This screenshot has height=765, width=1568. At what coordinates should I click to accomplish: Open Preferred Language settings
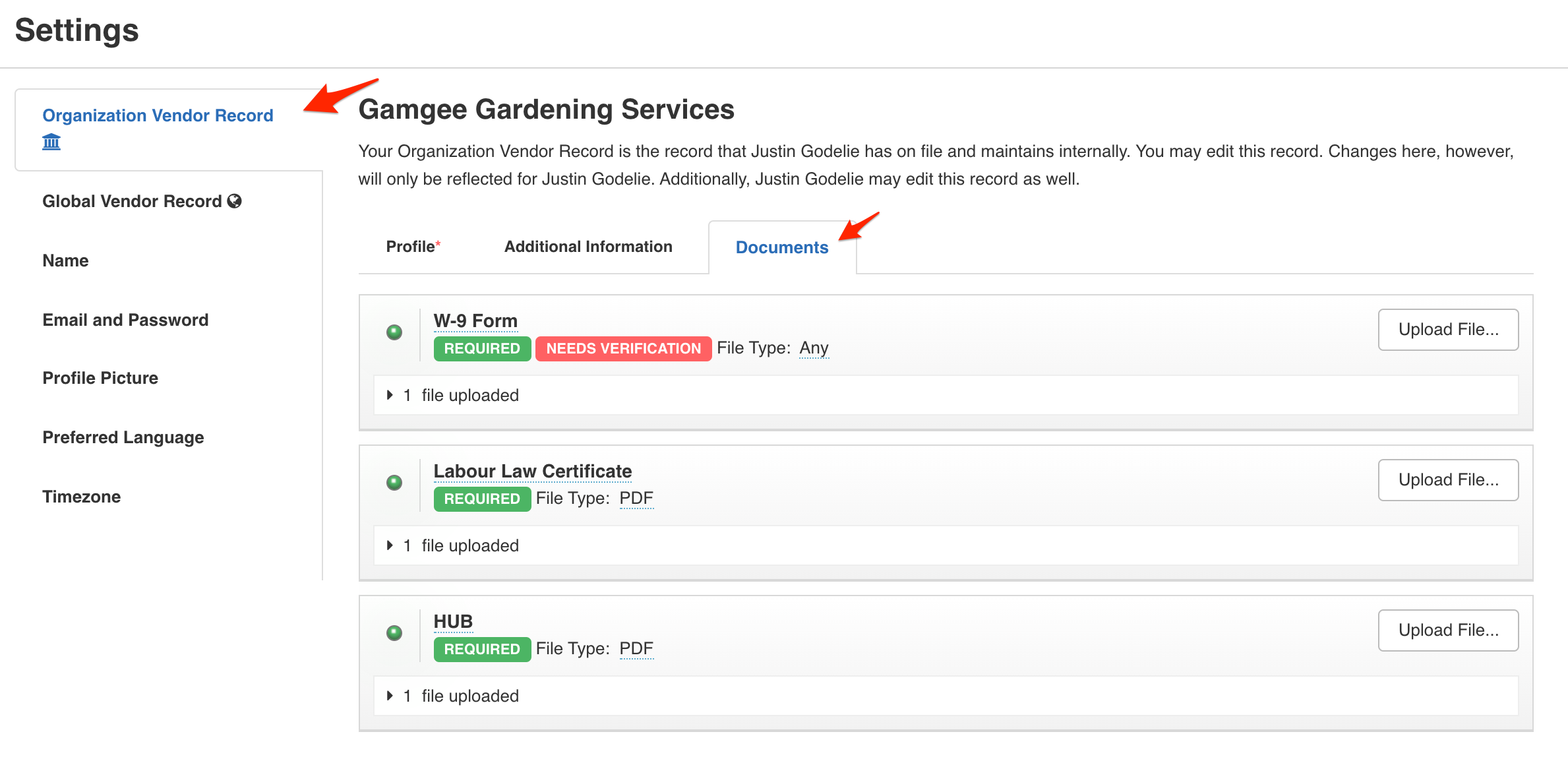coord(123,437)
